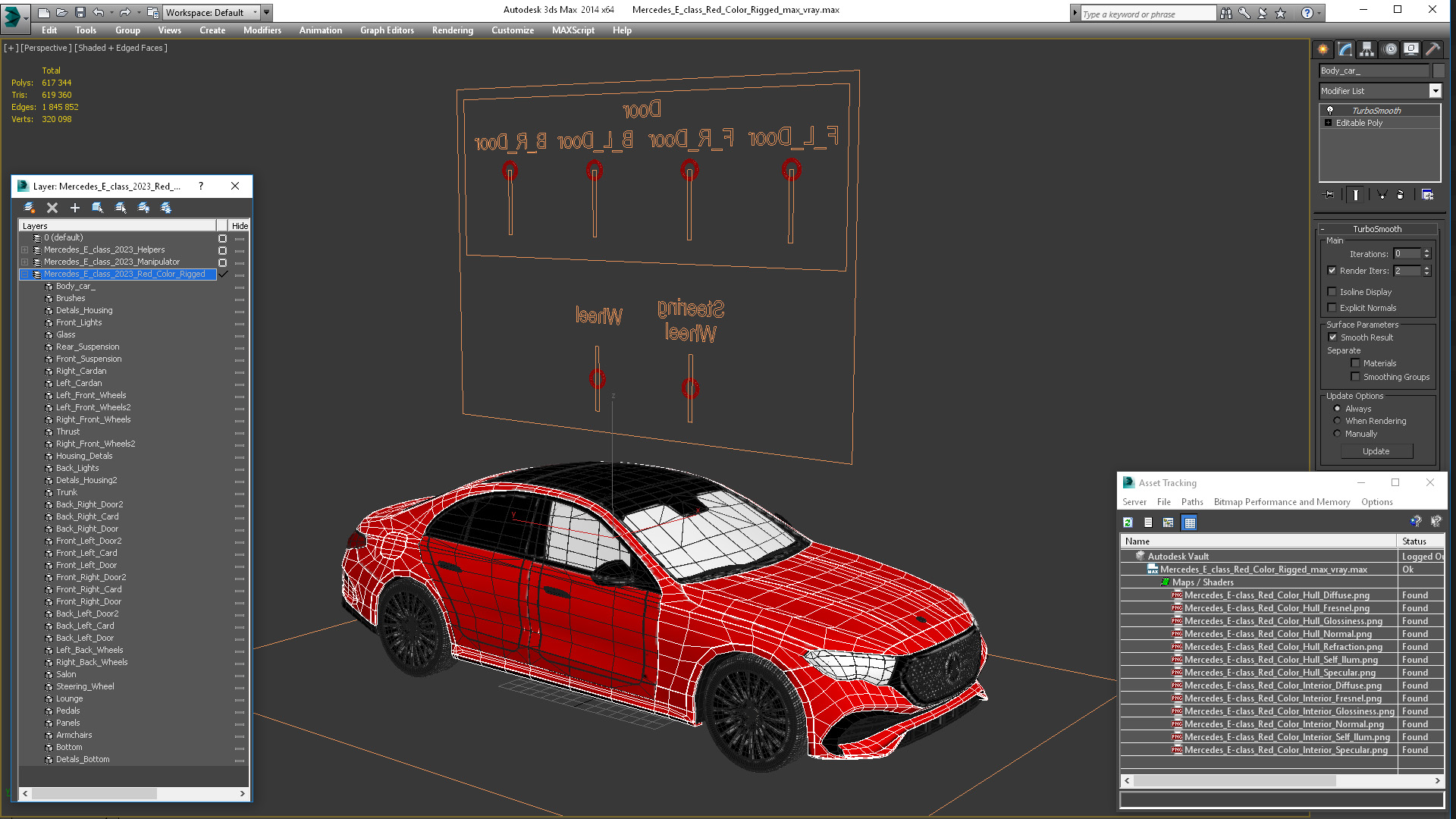
Task: Click the Subscription Center key icon
Action: [x=1244, y=13]
